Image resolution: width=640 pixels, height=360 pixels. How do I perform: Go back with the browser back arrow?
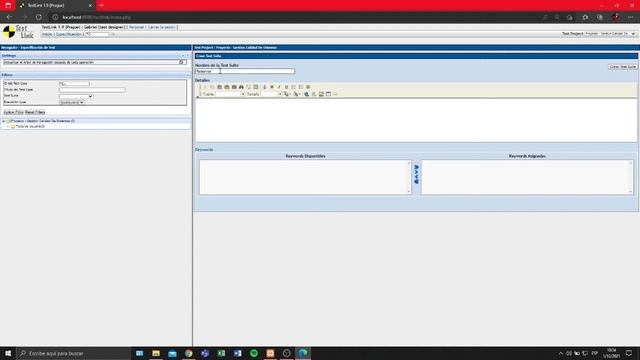(x=9, y=17)
